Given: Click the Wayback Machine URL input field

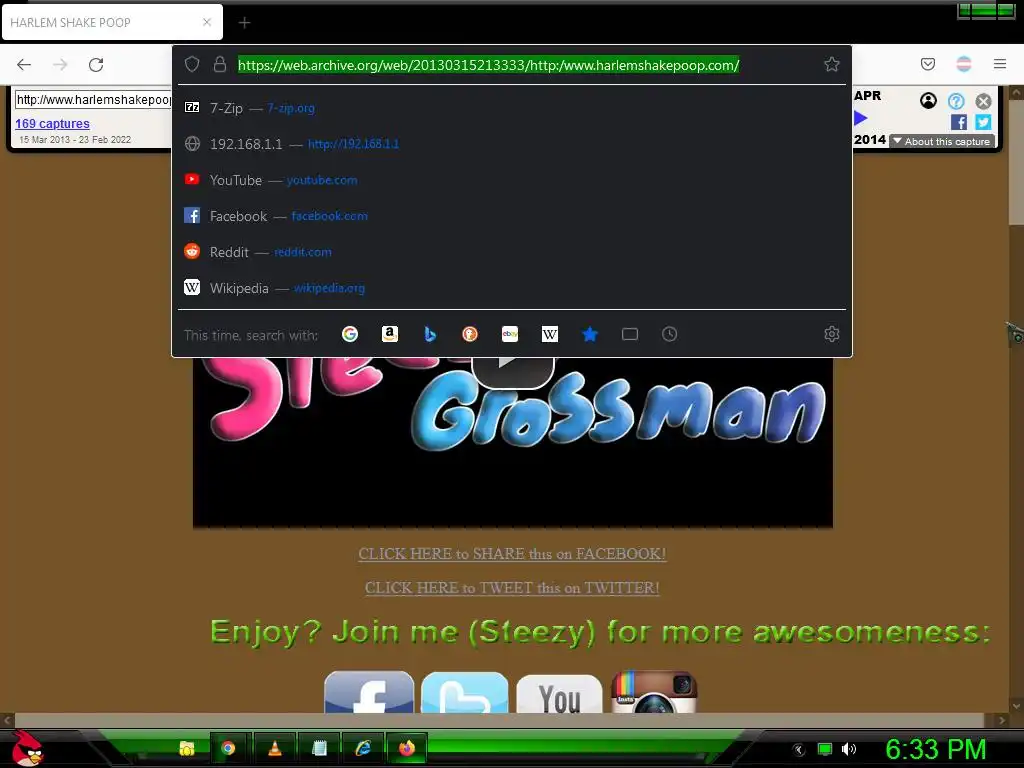Looking at the screenshot, I should (x=93, y=100).
